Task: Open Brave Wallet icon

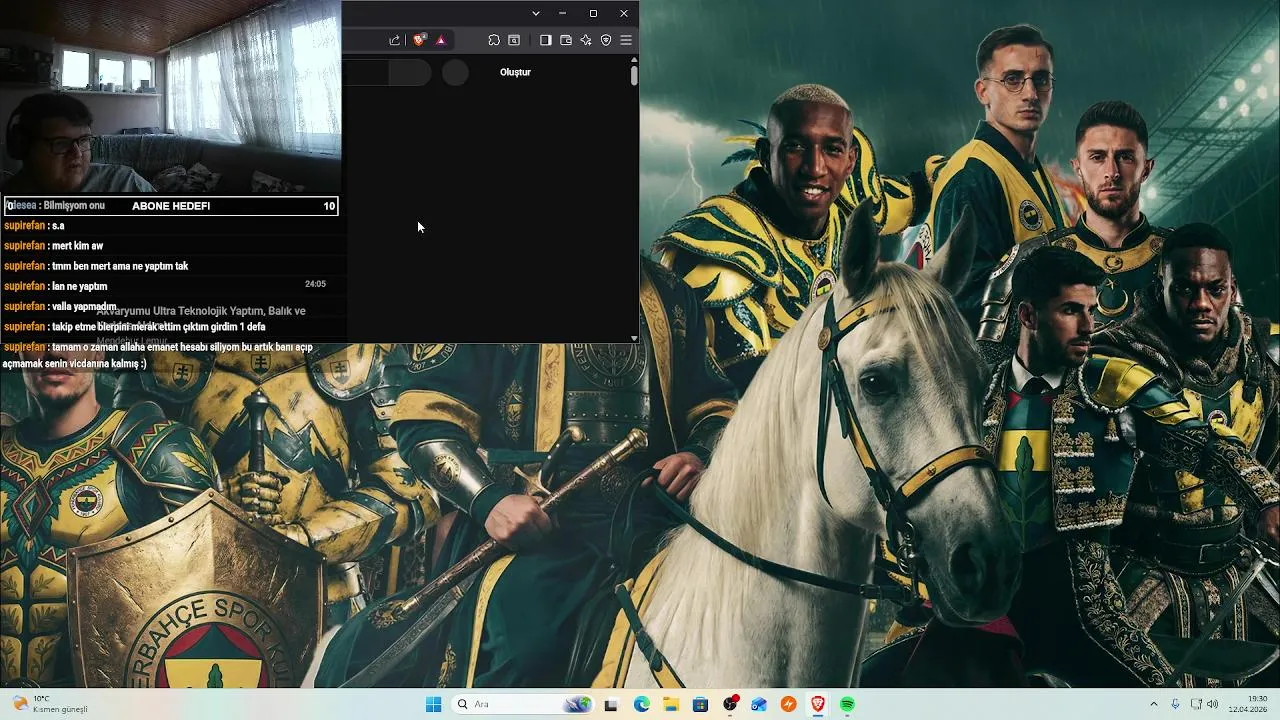Action: (565, 40)
